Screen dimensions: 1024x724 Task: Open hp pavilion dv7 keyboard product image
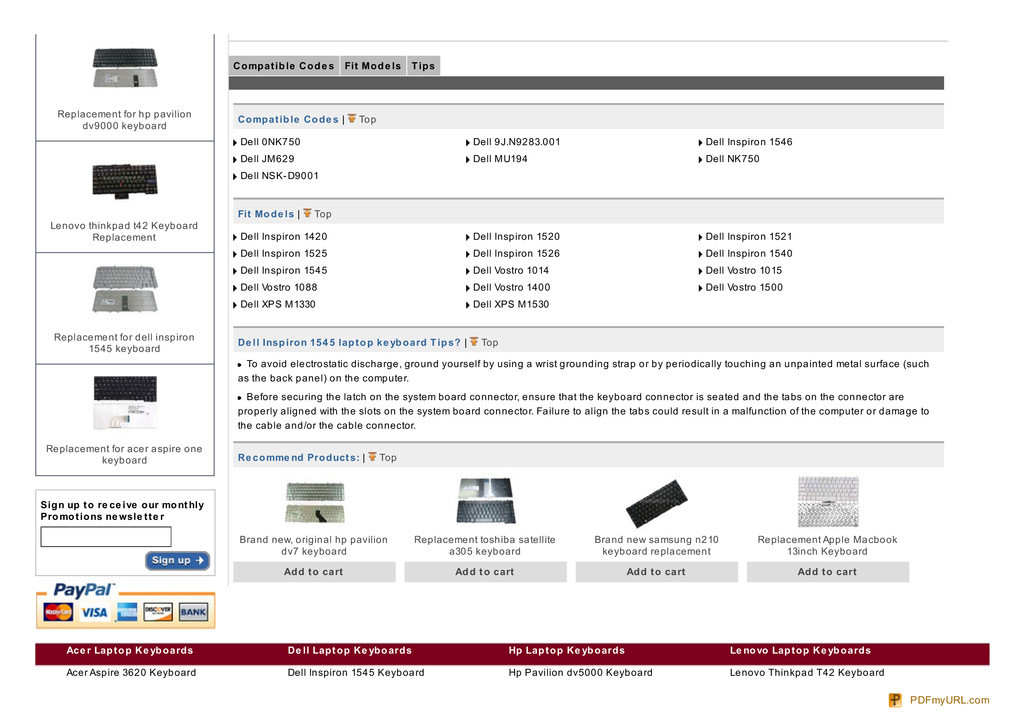point(315,502)
